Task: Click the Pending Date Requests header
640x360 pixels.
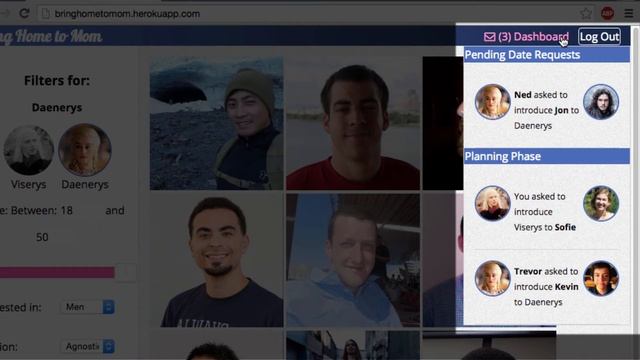Action: click(x=547, y=55)
